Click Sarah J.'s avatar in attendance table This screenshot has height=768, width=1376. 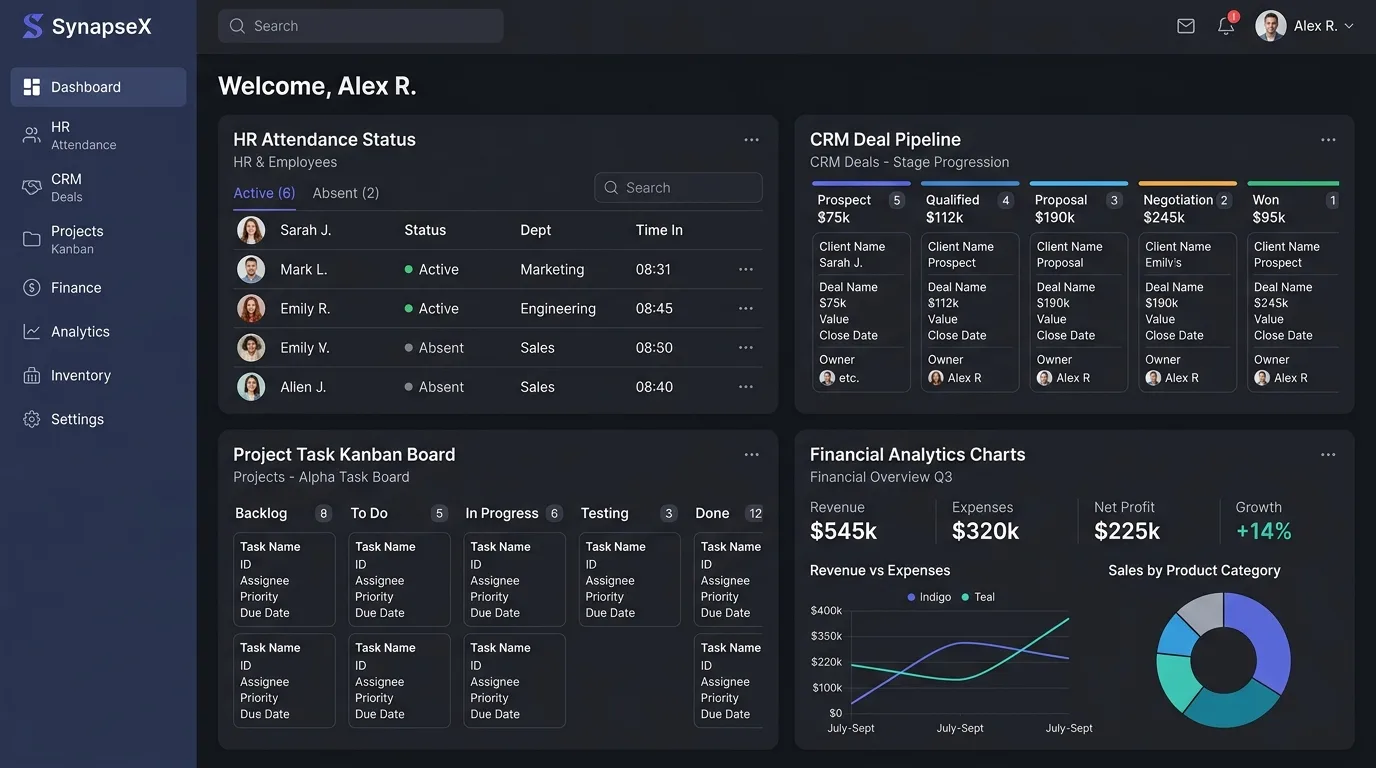(x=251, y=230)
